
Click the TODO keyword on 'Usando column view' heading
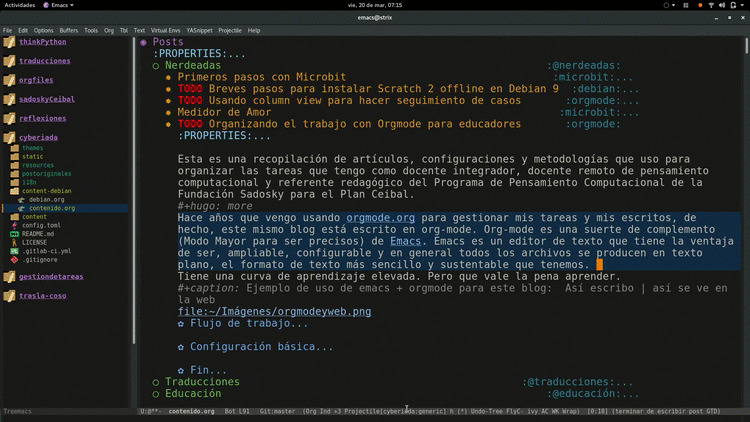190,100
